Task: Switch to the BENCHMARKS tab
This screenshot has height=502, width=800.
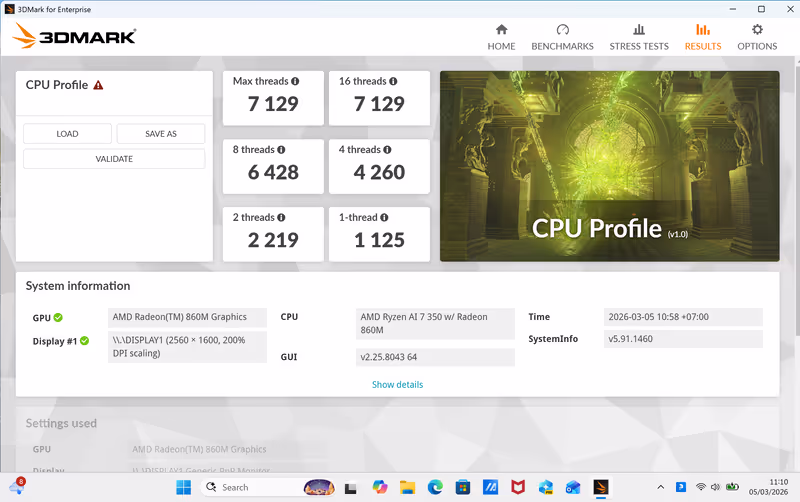Action: 562,37
